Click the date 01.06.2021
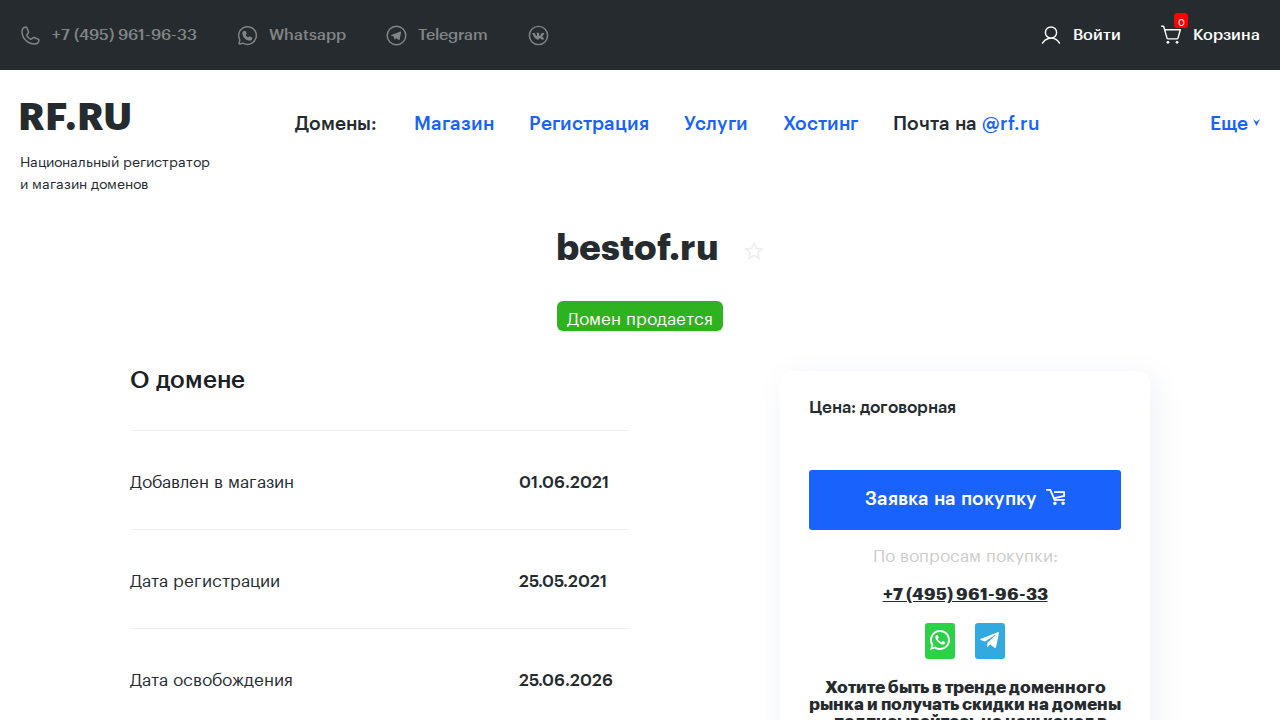This screenshot has height=720, width=1280. point(564,482)
